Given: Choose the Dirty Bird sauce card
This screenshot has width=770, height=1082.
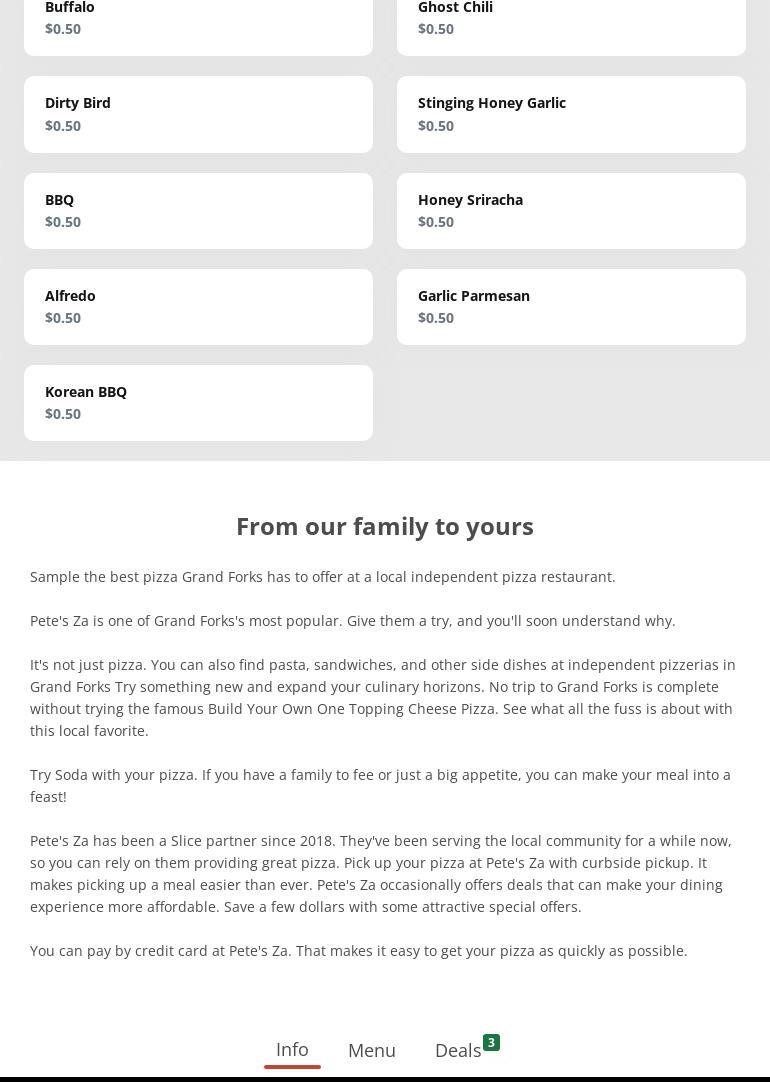Looking at the screenshot, I should pyautogui.click(x=198, y=114).
